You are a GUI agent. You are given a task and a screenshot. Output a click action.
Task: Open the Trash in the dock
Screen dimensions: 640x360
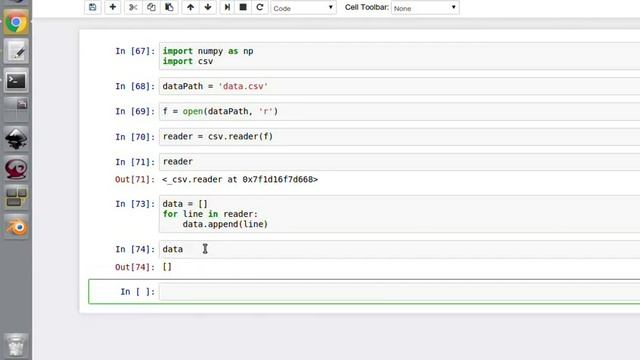click(16, 345)
